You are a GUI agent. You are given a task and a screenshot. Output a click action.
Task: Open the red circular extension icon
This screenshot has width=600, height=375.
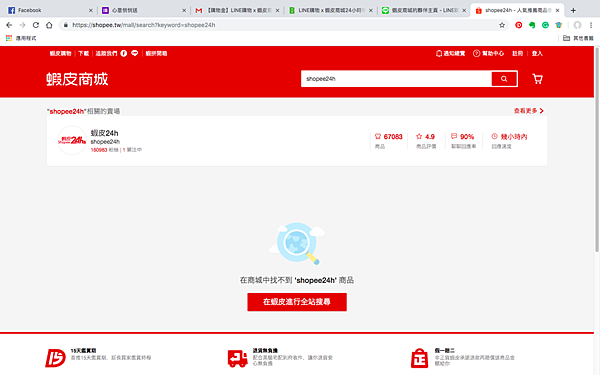[x=518, y=25]
